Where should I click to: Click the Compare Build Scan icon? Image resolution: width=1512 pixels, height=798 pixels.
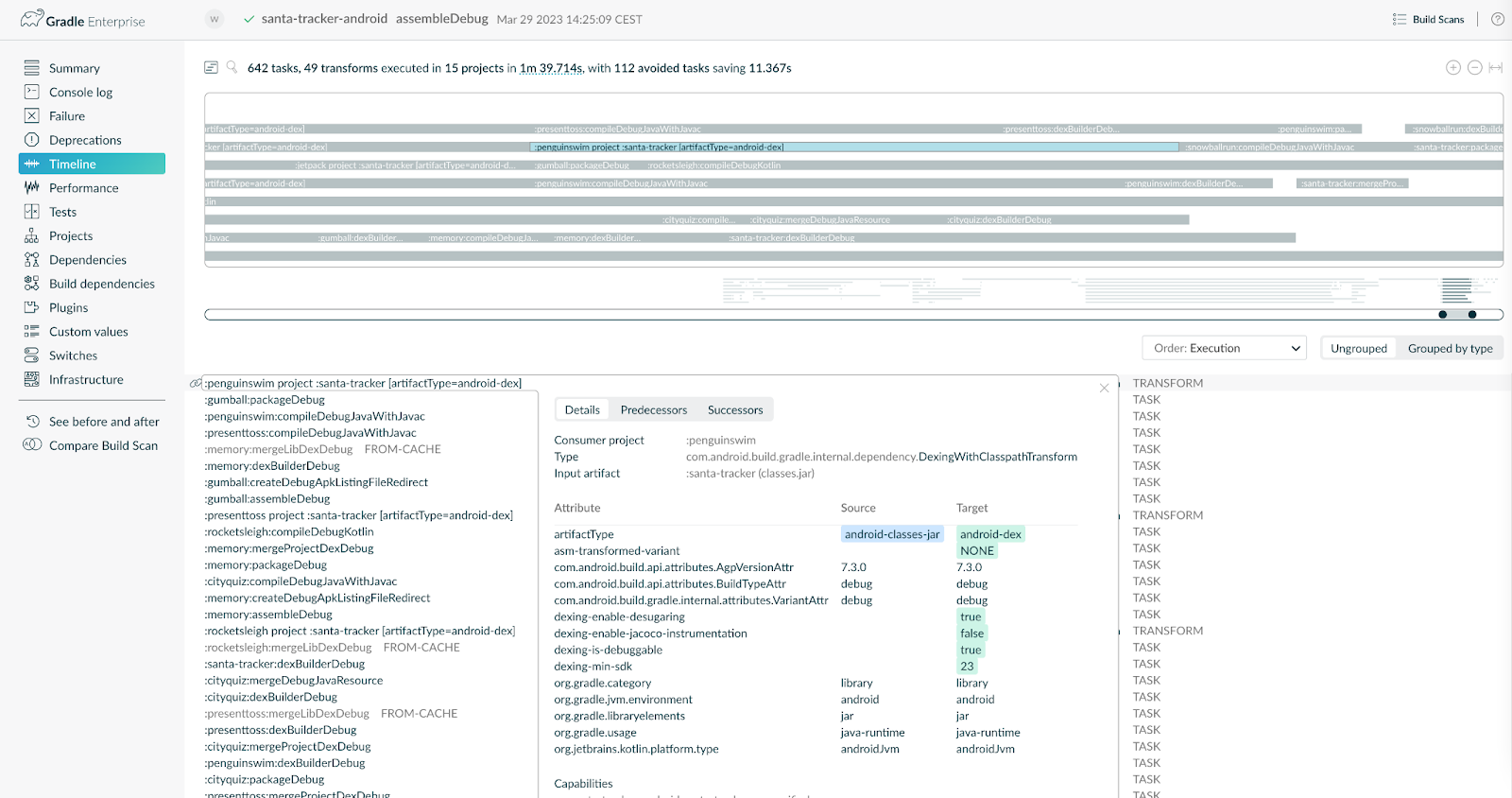click(32, 444)
